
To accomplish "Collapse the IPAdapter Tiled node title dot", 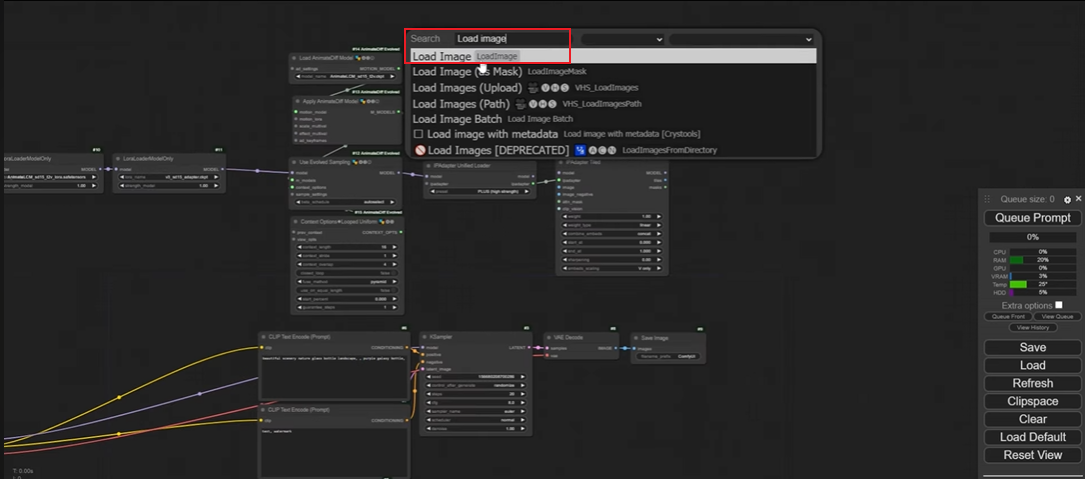I will (561, 163).
